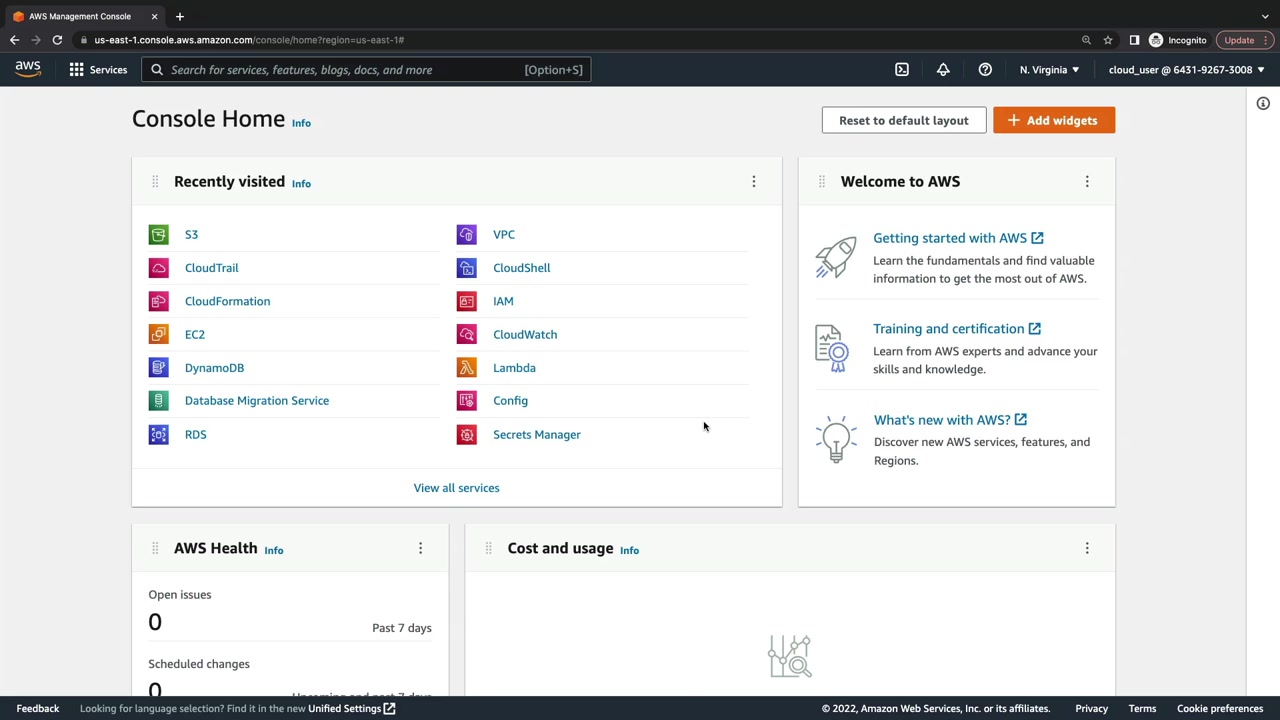Open the Recently visited widget options menu

click(x=754, y=182)
